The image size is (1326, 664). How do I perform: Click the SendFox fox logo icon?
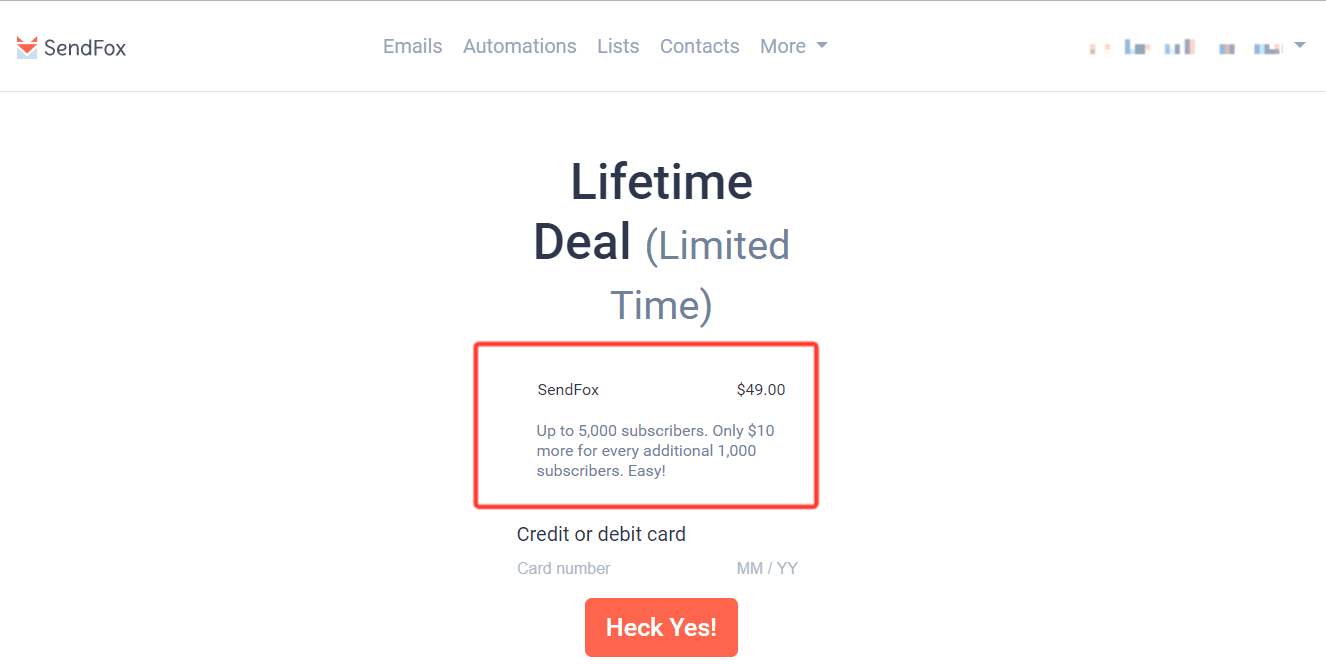pos(25,46)
